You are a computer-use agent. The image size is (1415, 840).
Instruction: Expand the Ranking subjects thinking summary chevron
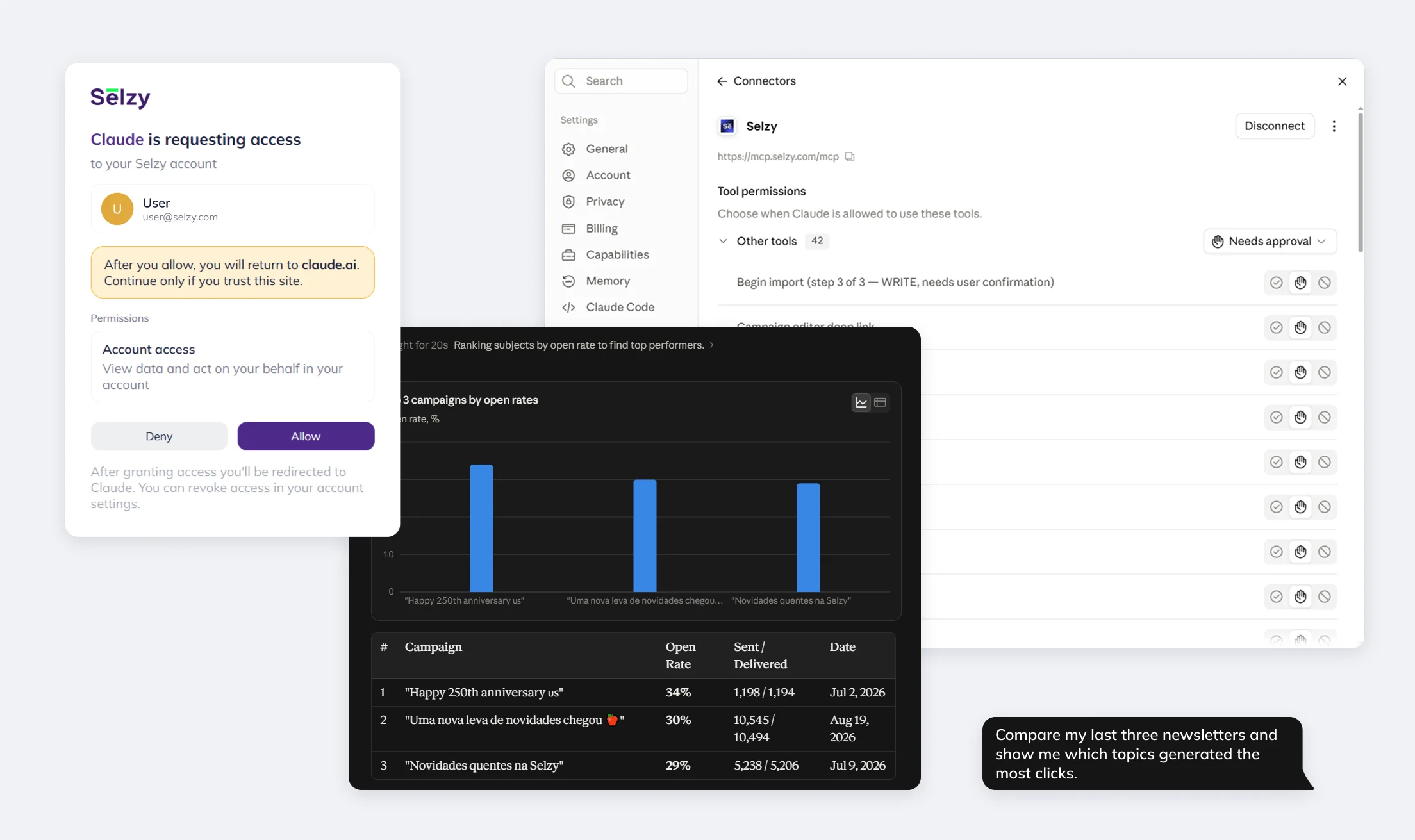(711, 345)
